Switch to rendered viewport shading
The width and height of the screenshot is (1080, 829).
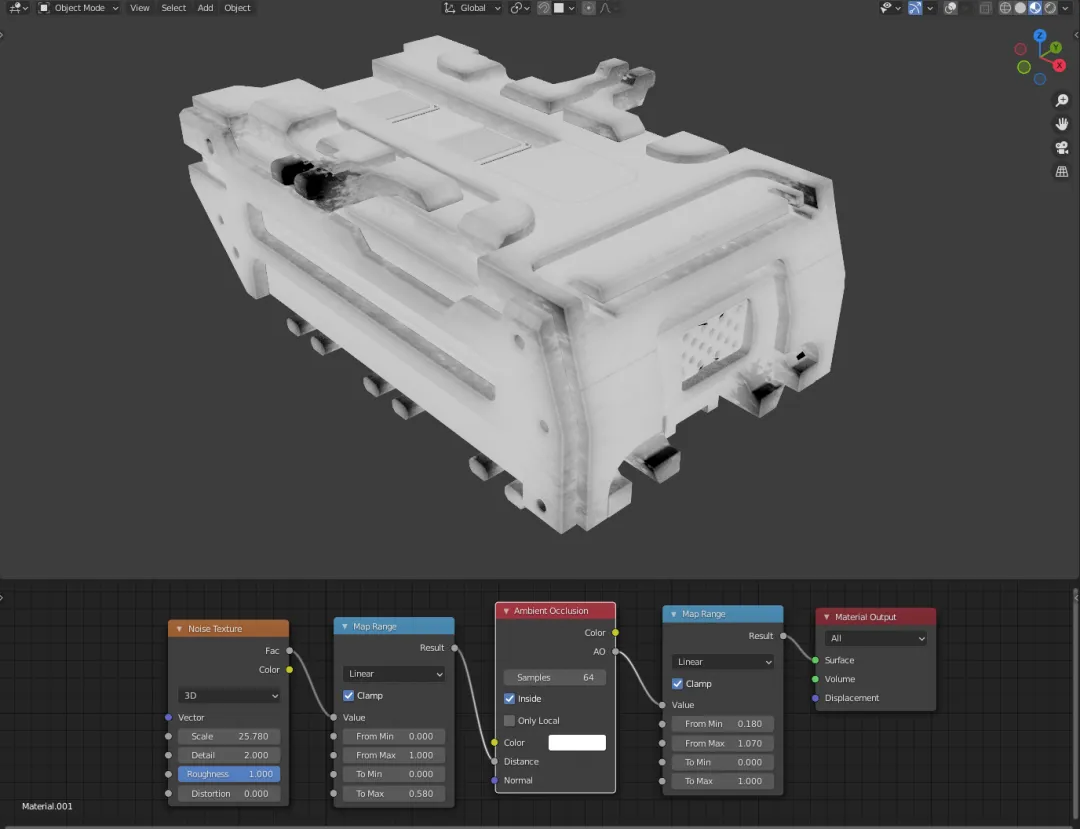click(x=1050, y=8)
